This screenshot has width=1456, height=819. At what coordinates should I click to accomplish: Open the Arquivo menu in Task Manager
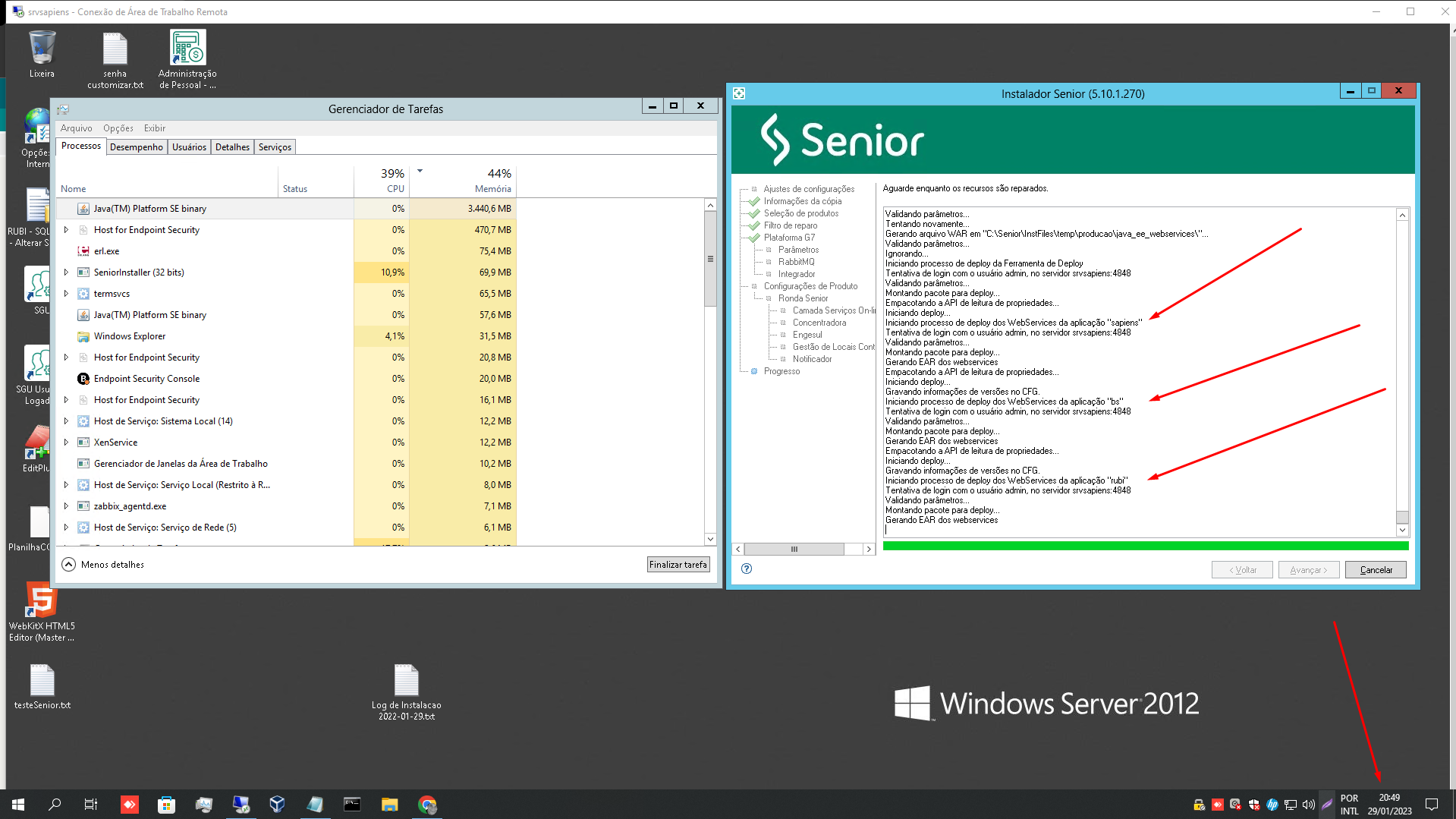pyautogui.click(x=76, y=128)
